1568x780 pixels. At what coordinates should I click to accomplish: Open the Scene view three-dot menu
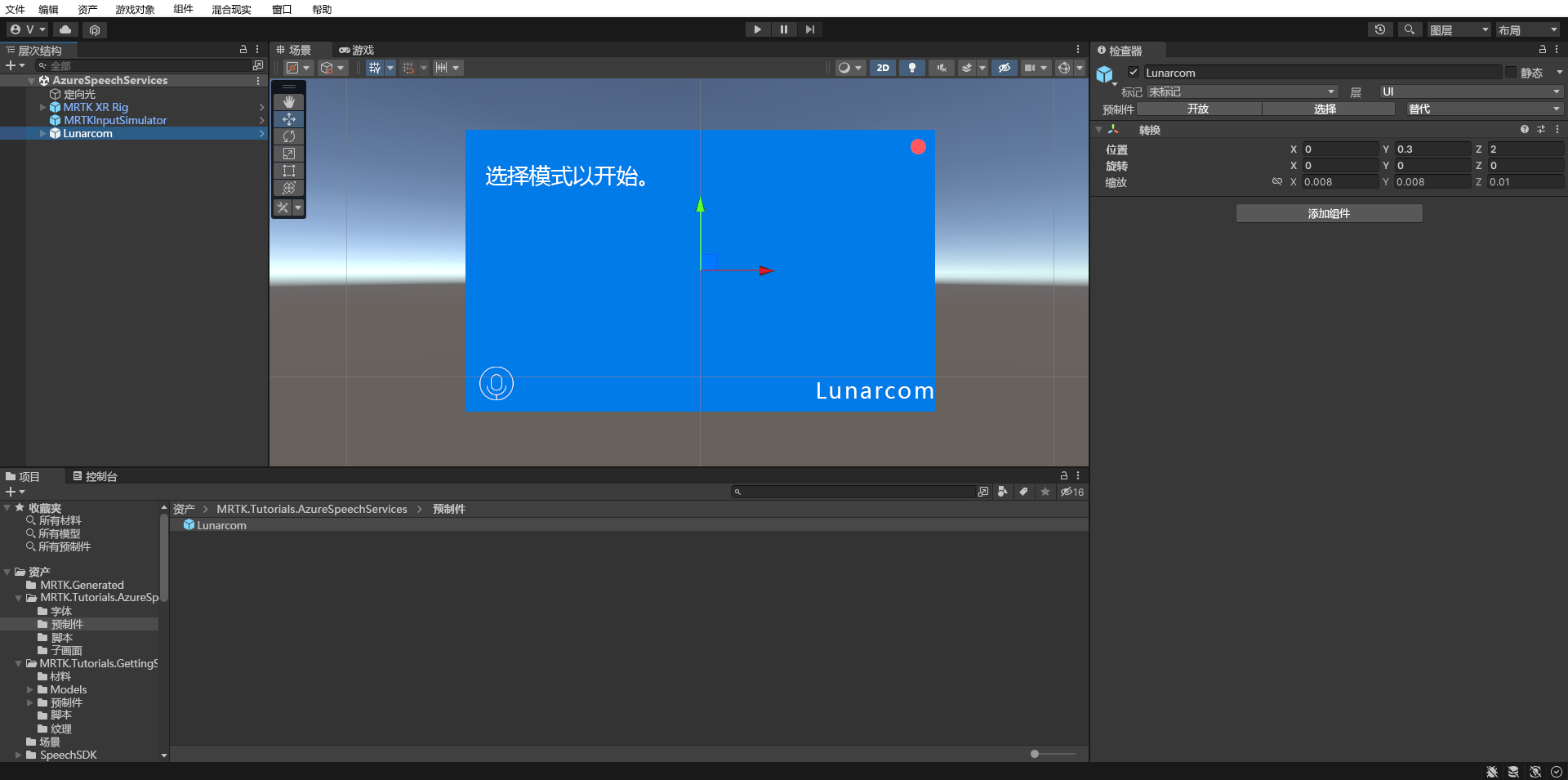click(1078, 50)
